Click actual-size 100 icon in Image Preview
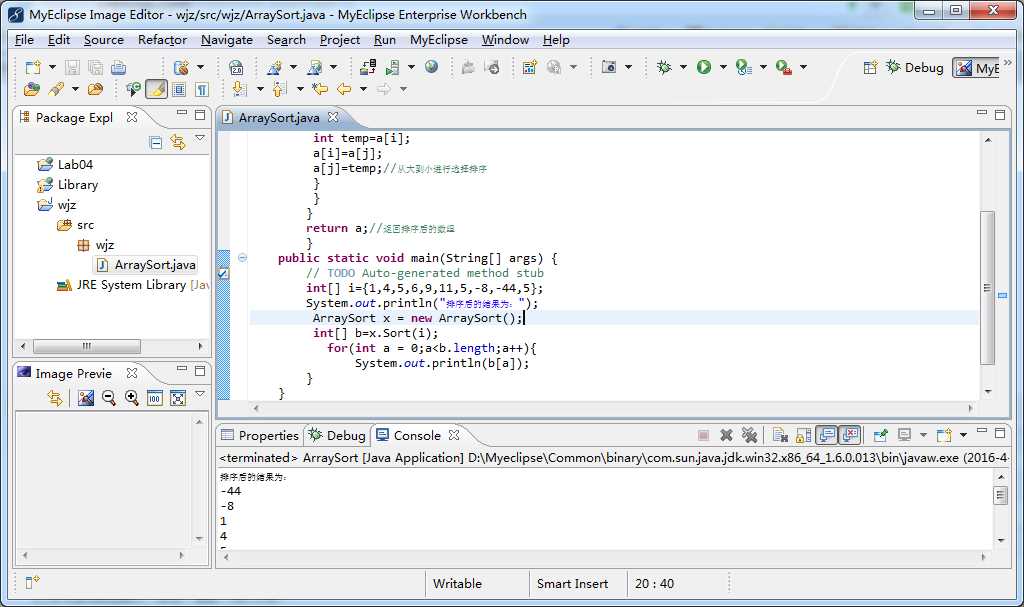This screenshot has width=1024, height=607. tap(155, 398)
